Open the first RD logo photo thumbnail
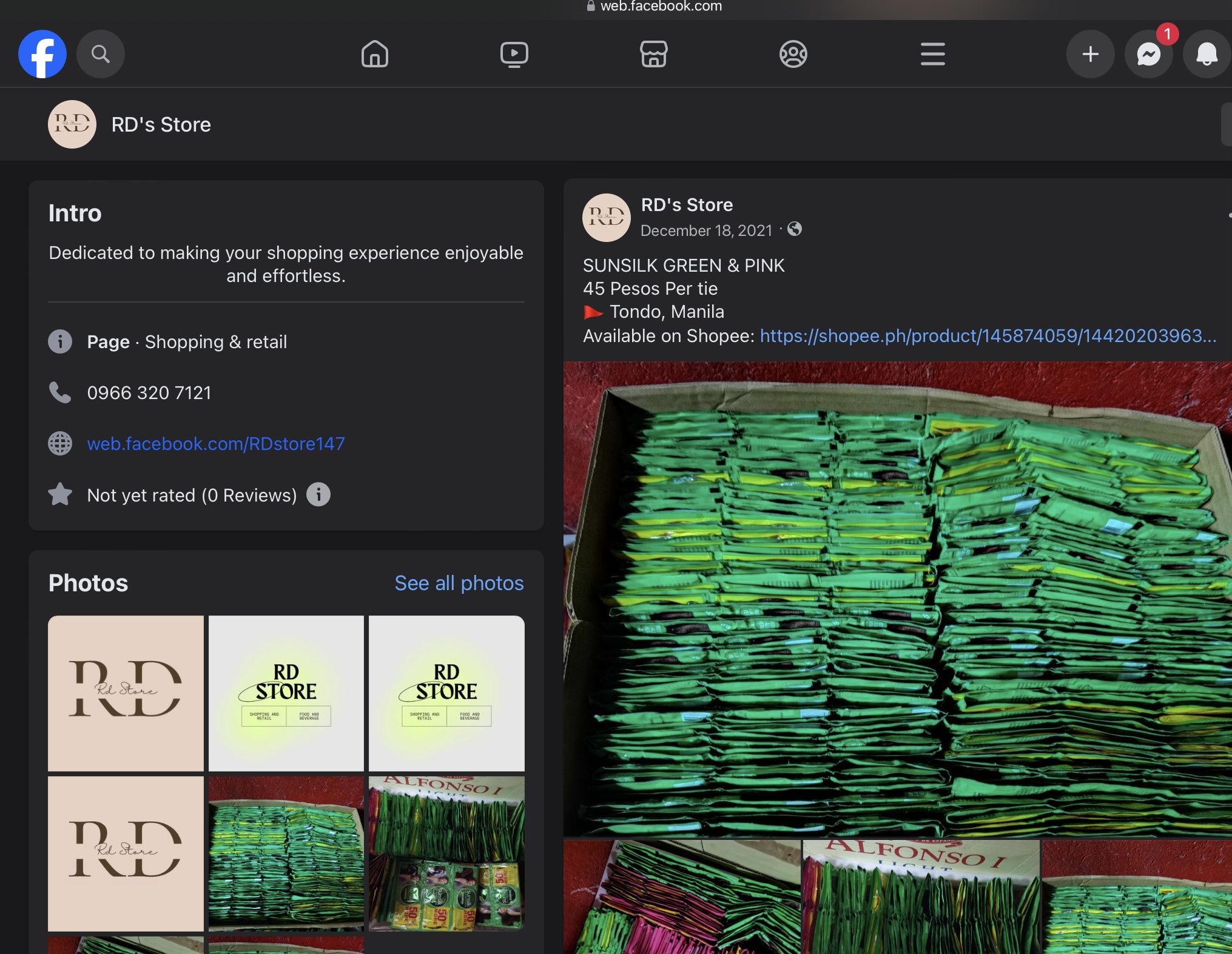Viewport: 1232px width, 954px height. 126,693
